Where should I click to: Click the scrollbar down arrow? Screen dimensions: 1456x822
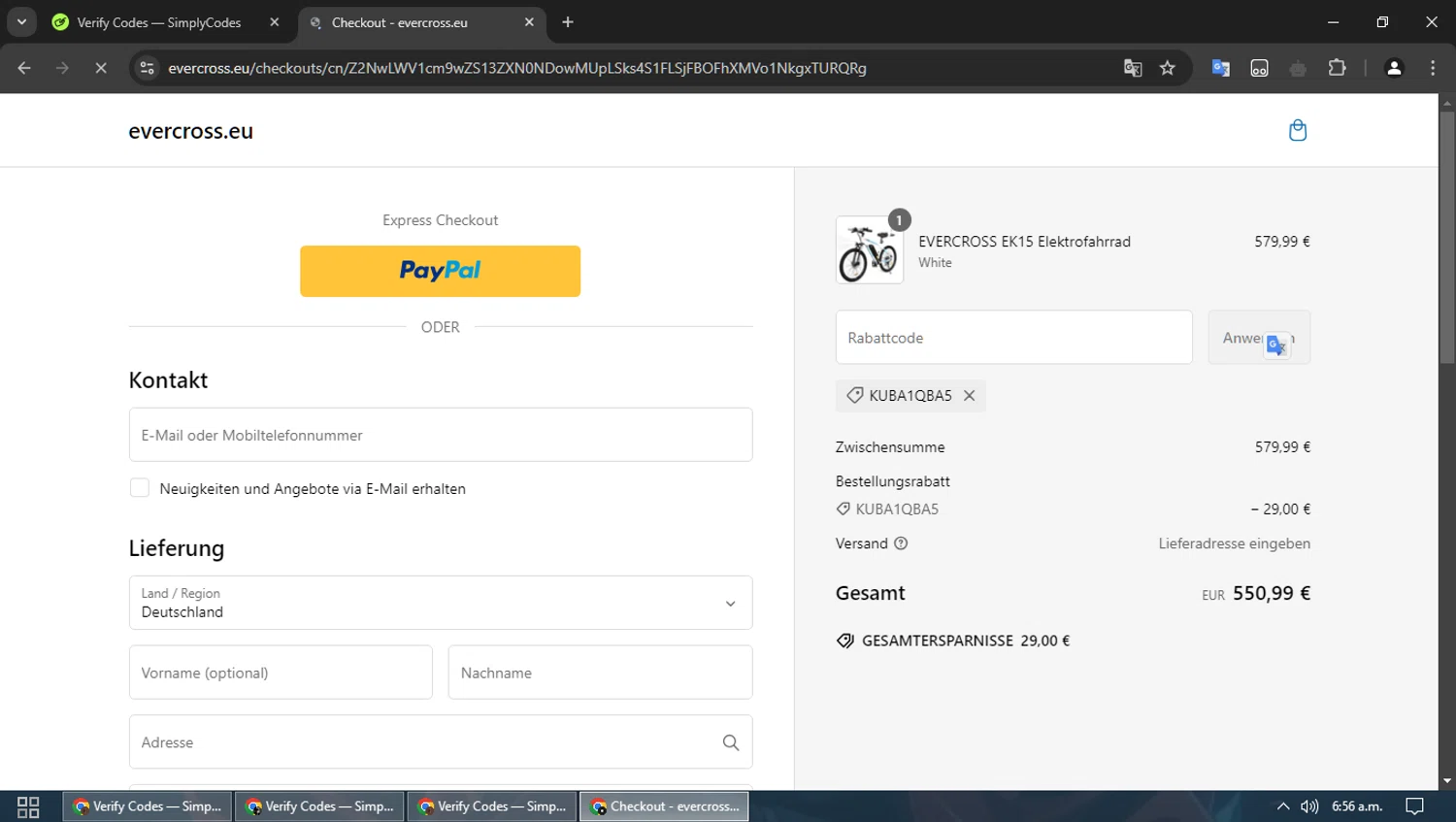(x=1447, y=781)
